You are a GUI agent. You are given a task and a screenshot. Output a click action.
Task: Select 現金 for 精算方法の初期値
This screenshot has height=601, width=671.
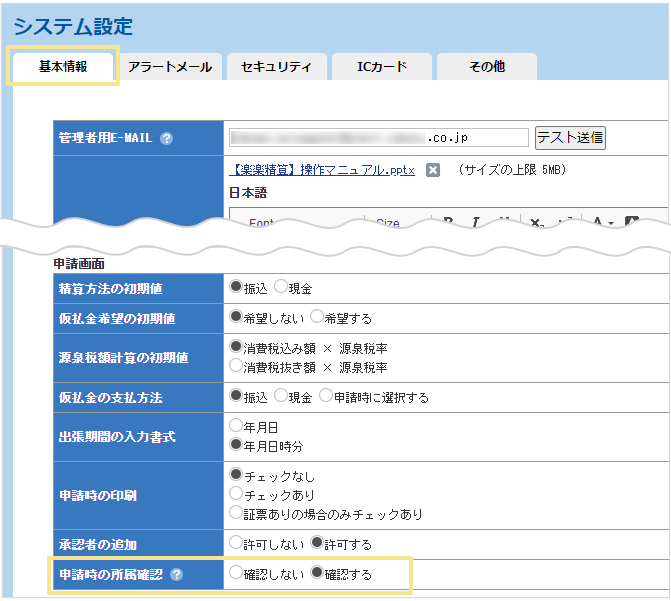(281, 288)
